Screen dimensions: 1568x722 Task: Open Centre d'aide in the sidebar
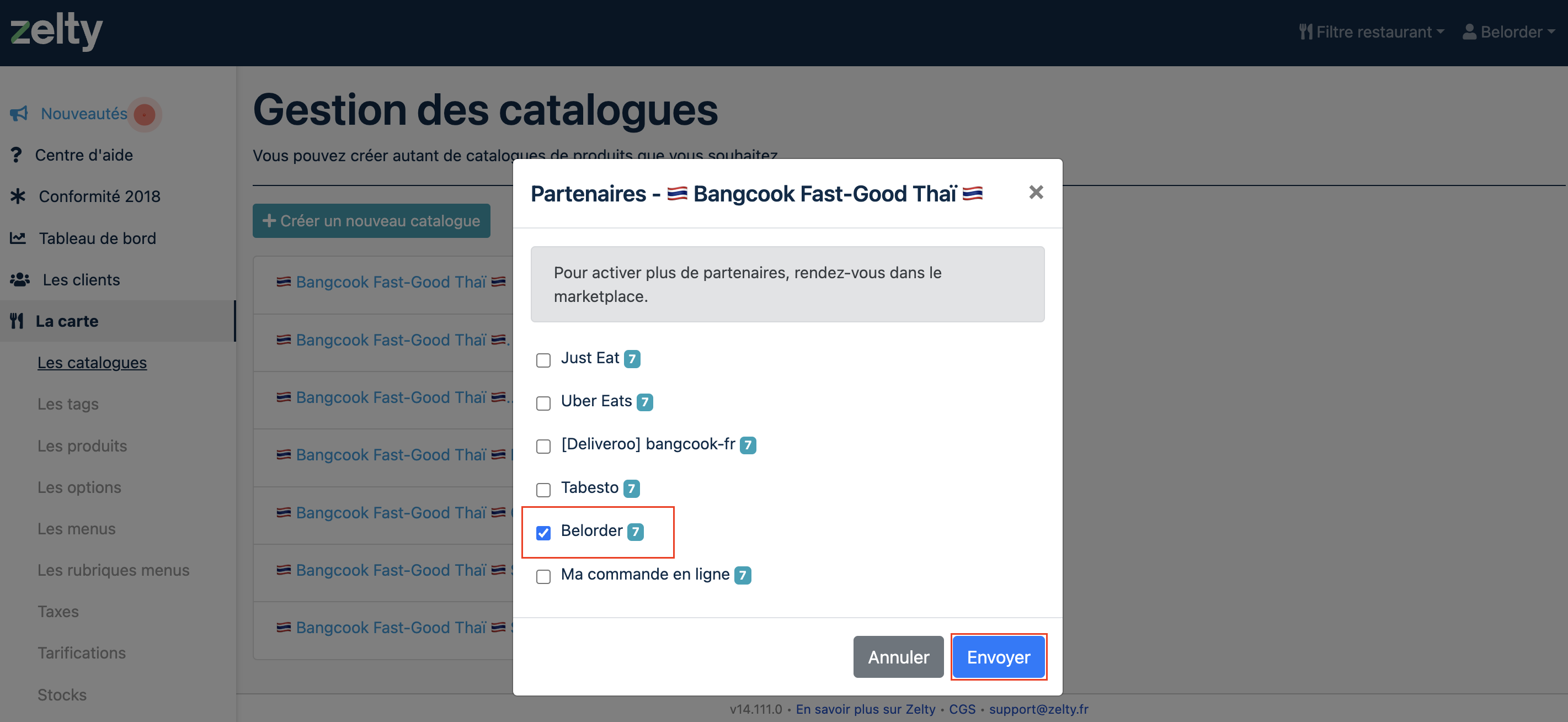click(84, 155)
